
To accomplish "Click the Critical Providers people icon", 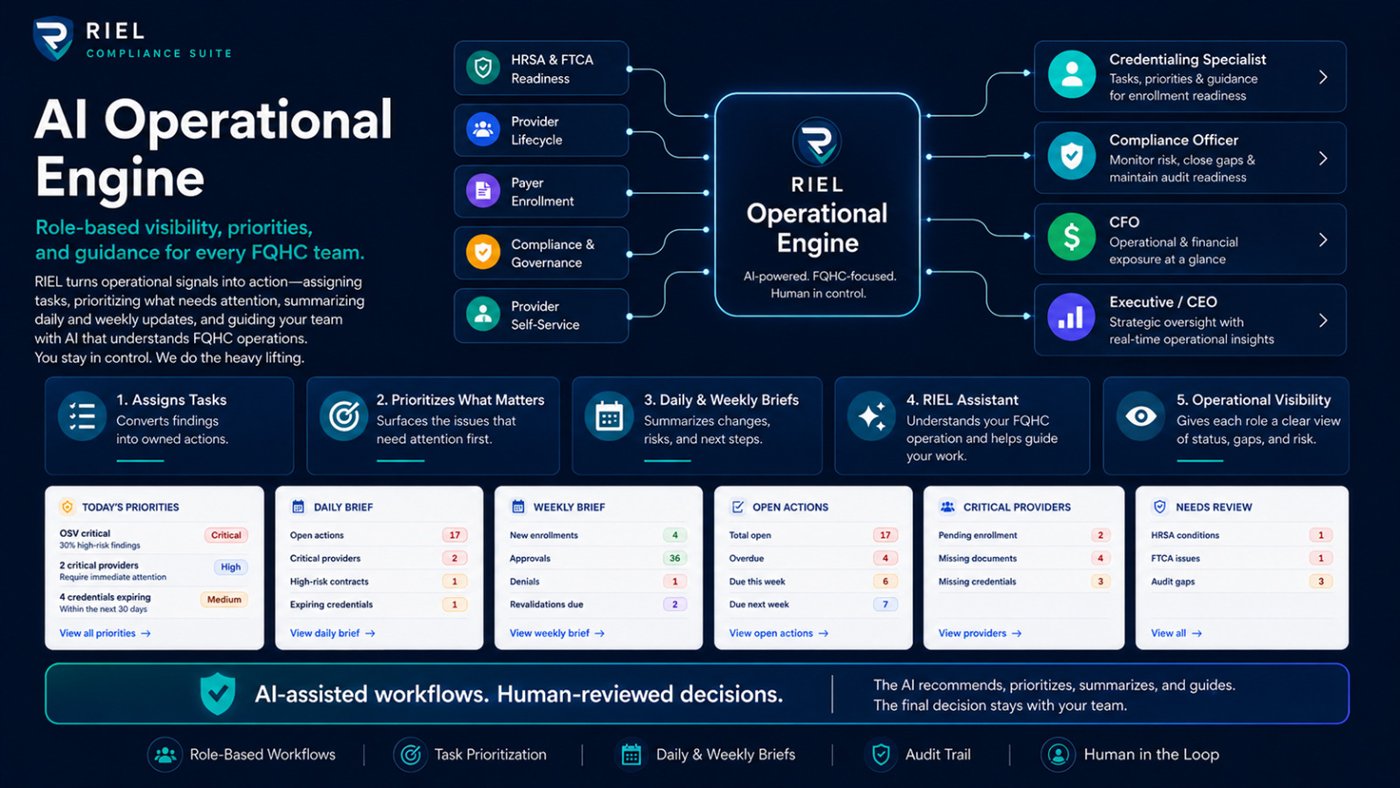I will (947, 507).
